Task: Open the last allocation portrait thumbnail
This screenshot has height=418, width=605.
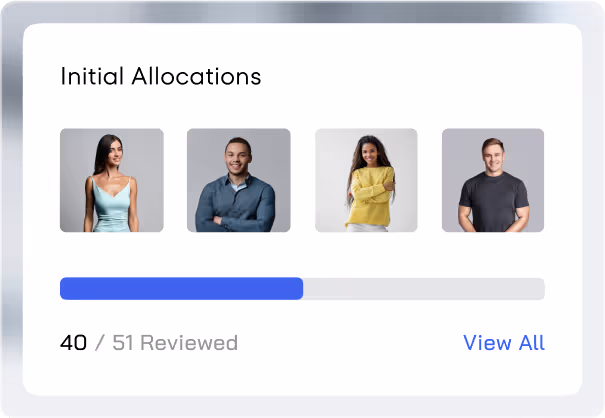Action: 493,180
